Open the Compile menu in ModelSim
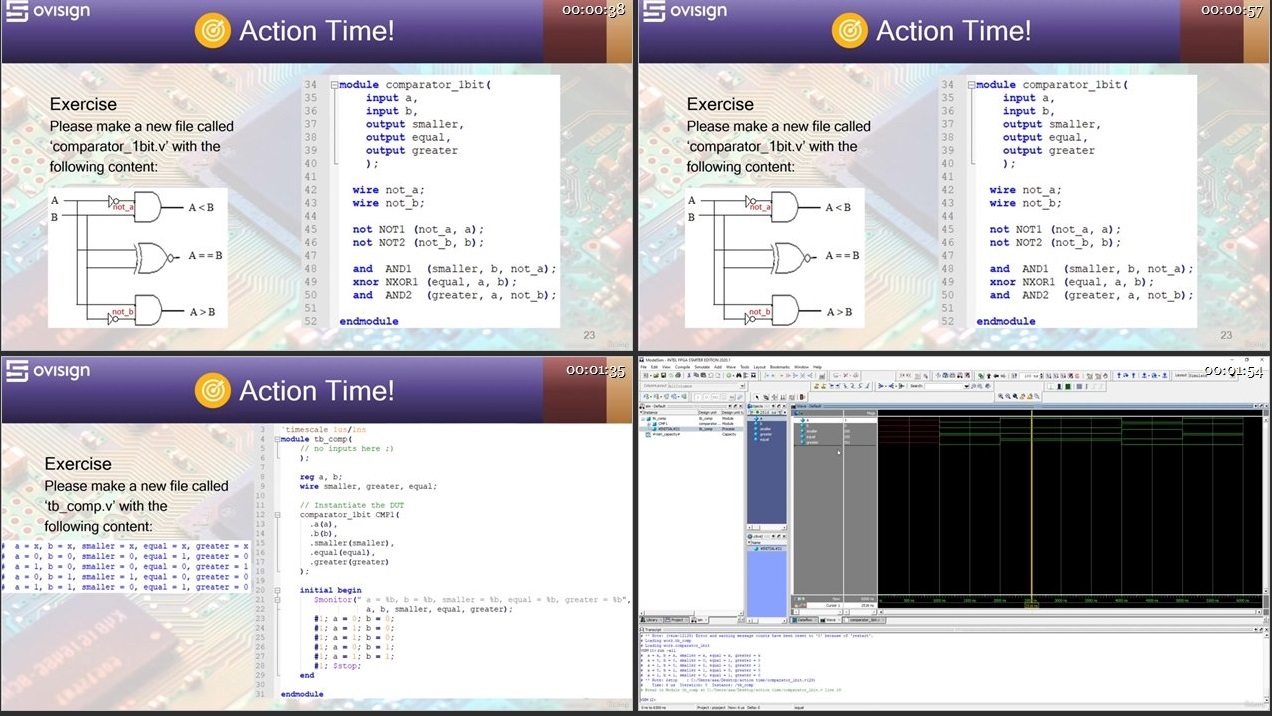 click(682, 367)
